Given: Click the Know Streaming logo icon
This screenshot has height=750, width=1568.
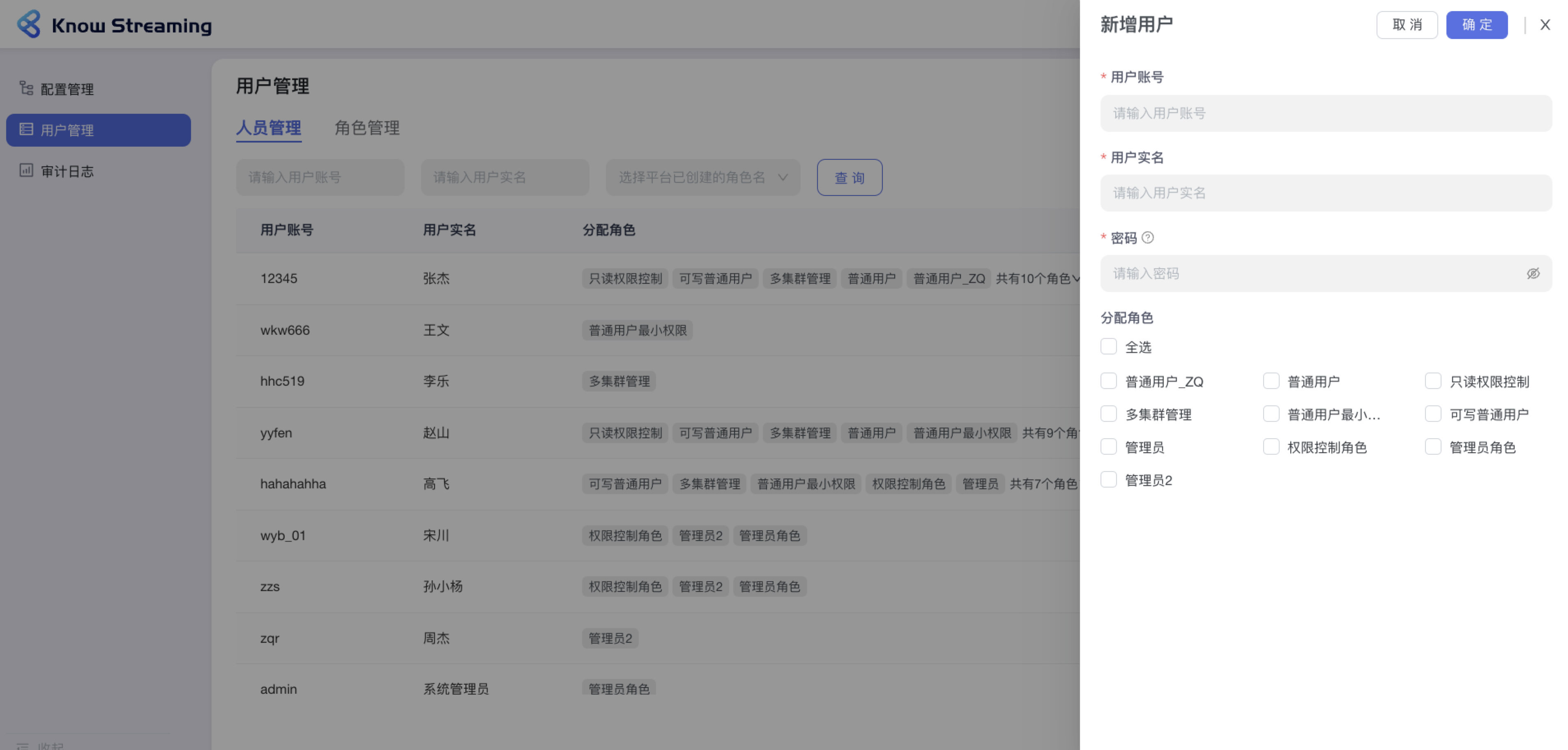Looking at the screenshot, I should pos(29,24).
